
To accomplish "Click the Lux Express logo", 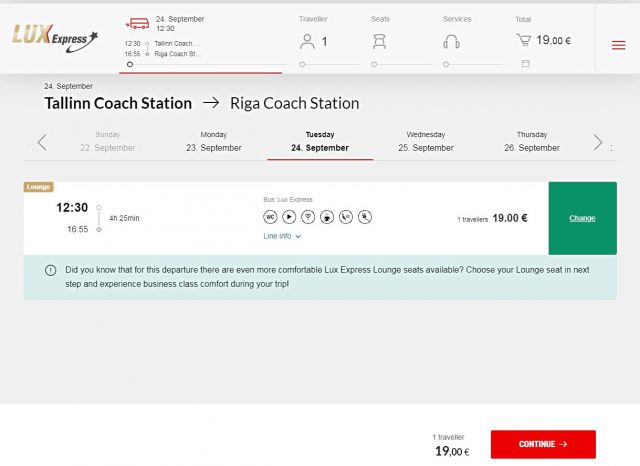I will [55, 36].
